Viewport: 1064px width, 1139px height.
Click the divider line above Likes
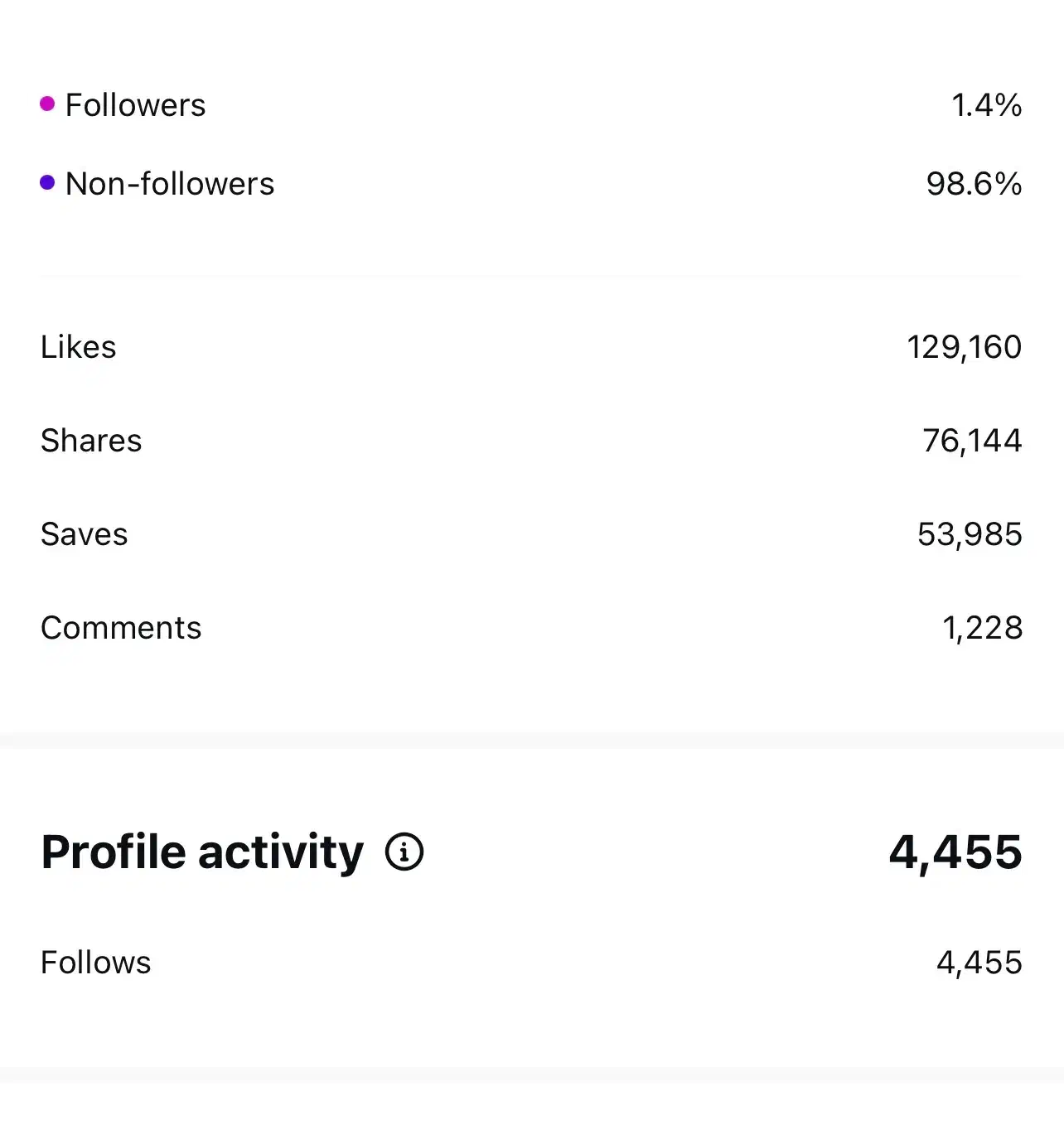coord(530,276)
